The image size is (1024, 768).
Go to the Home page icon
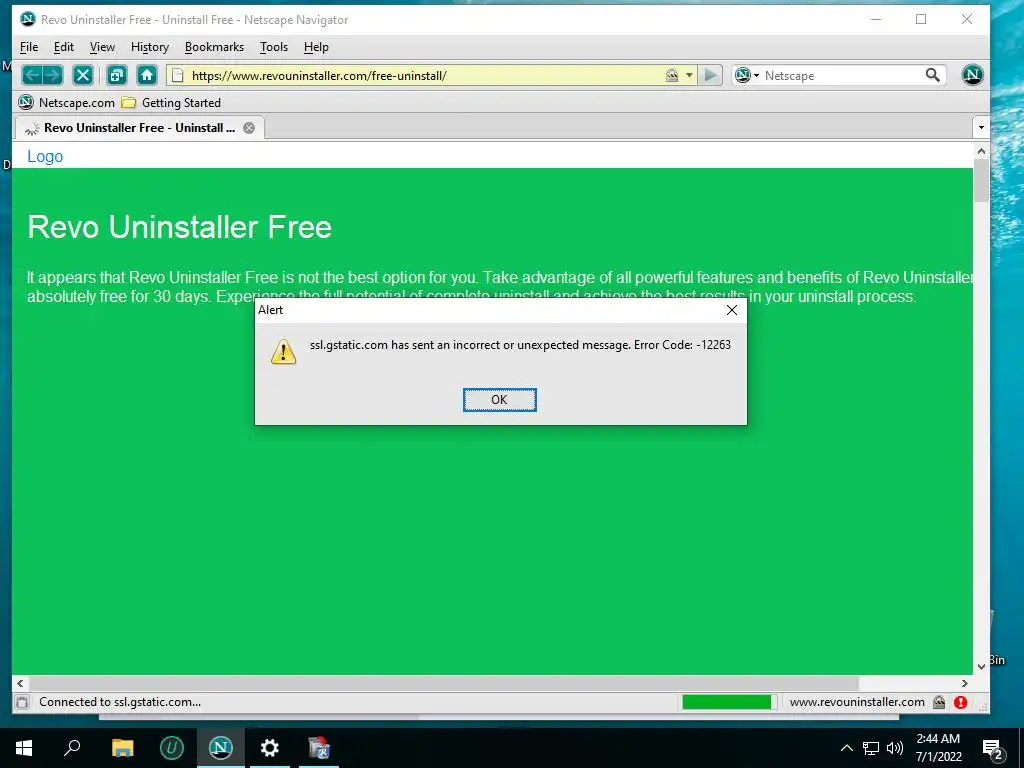pos(147,75)
